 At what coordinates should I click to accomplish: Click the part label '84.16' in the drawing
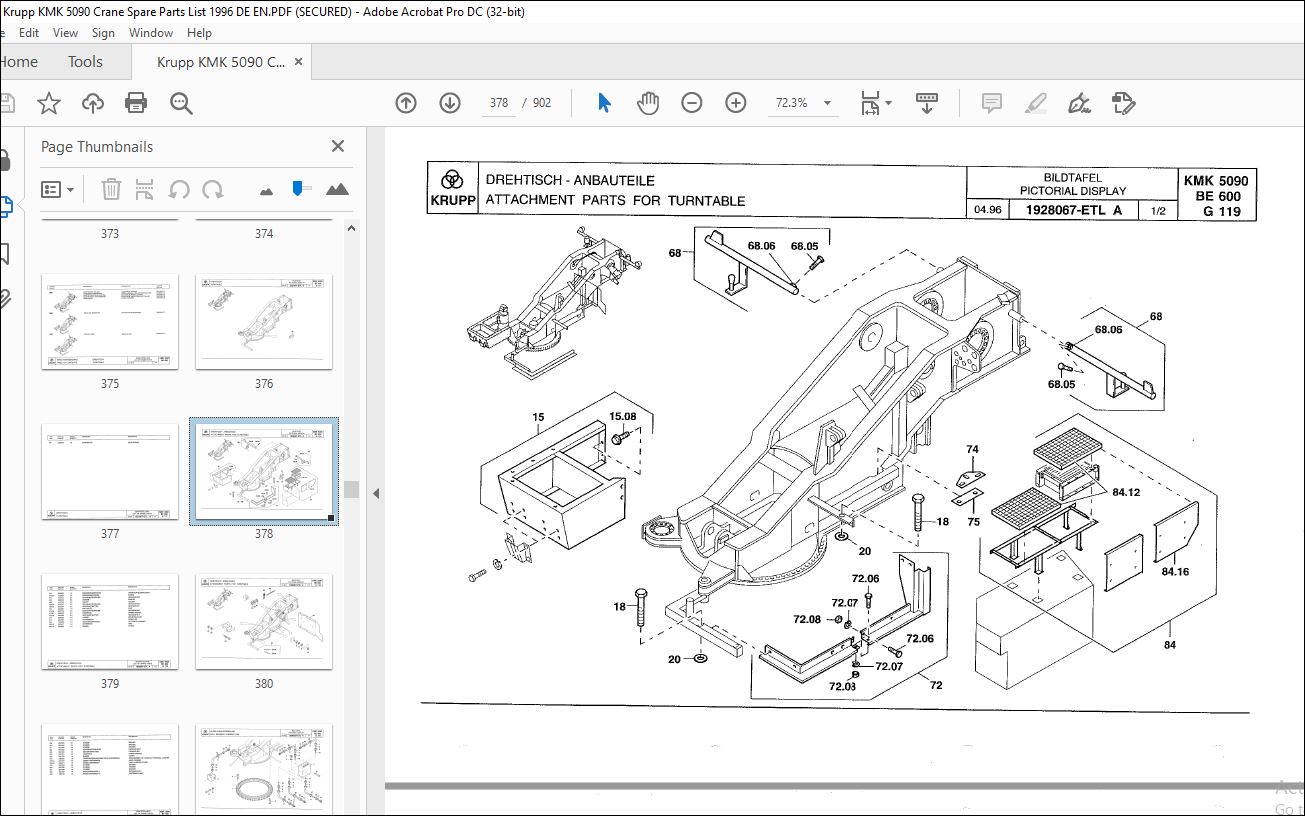tap(1175, 571)
